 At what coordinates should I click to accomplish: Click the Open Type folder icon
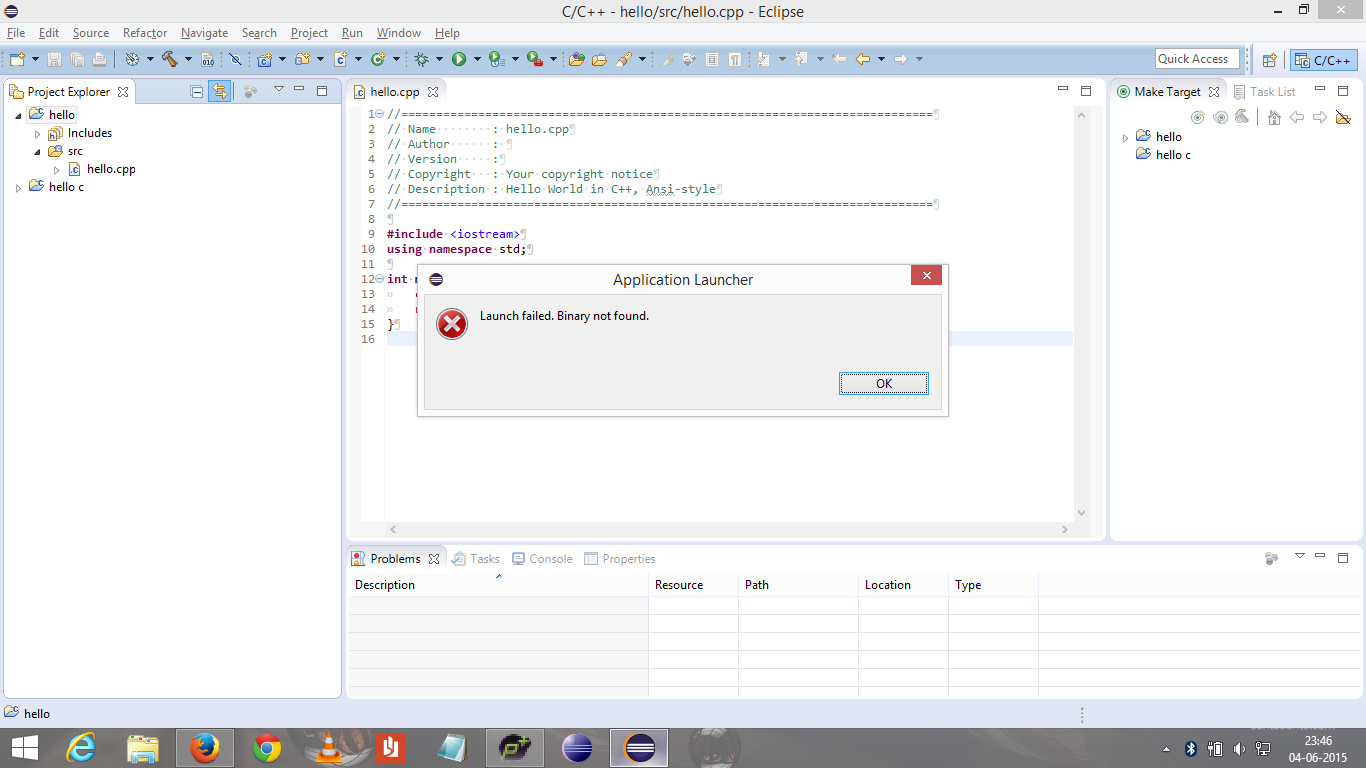point(599,60)
